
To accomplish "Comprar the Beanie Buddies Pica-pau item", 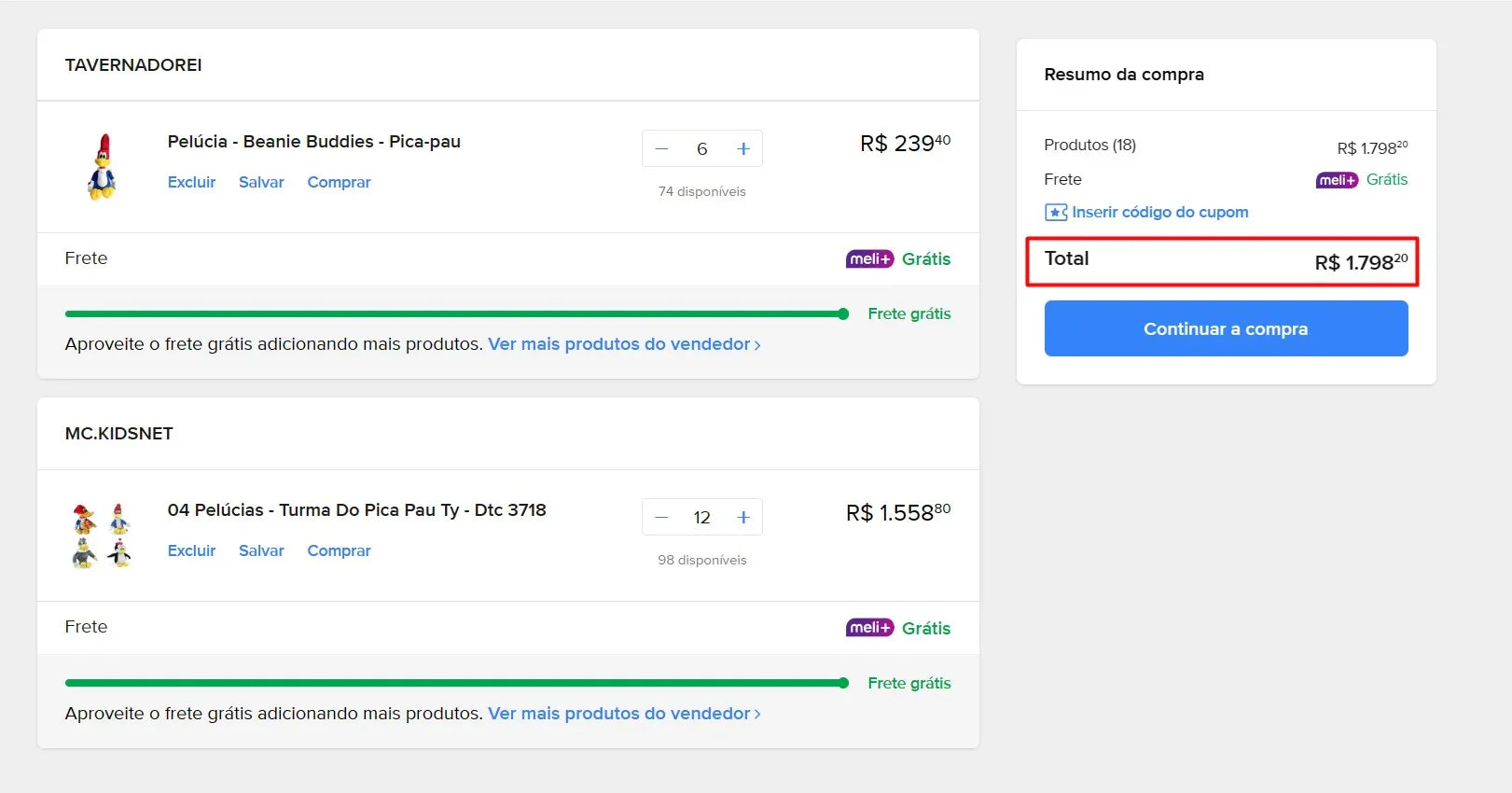I will [x=339, y=182].
